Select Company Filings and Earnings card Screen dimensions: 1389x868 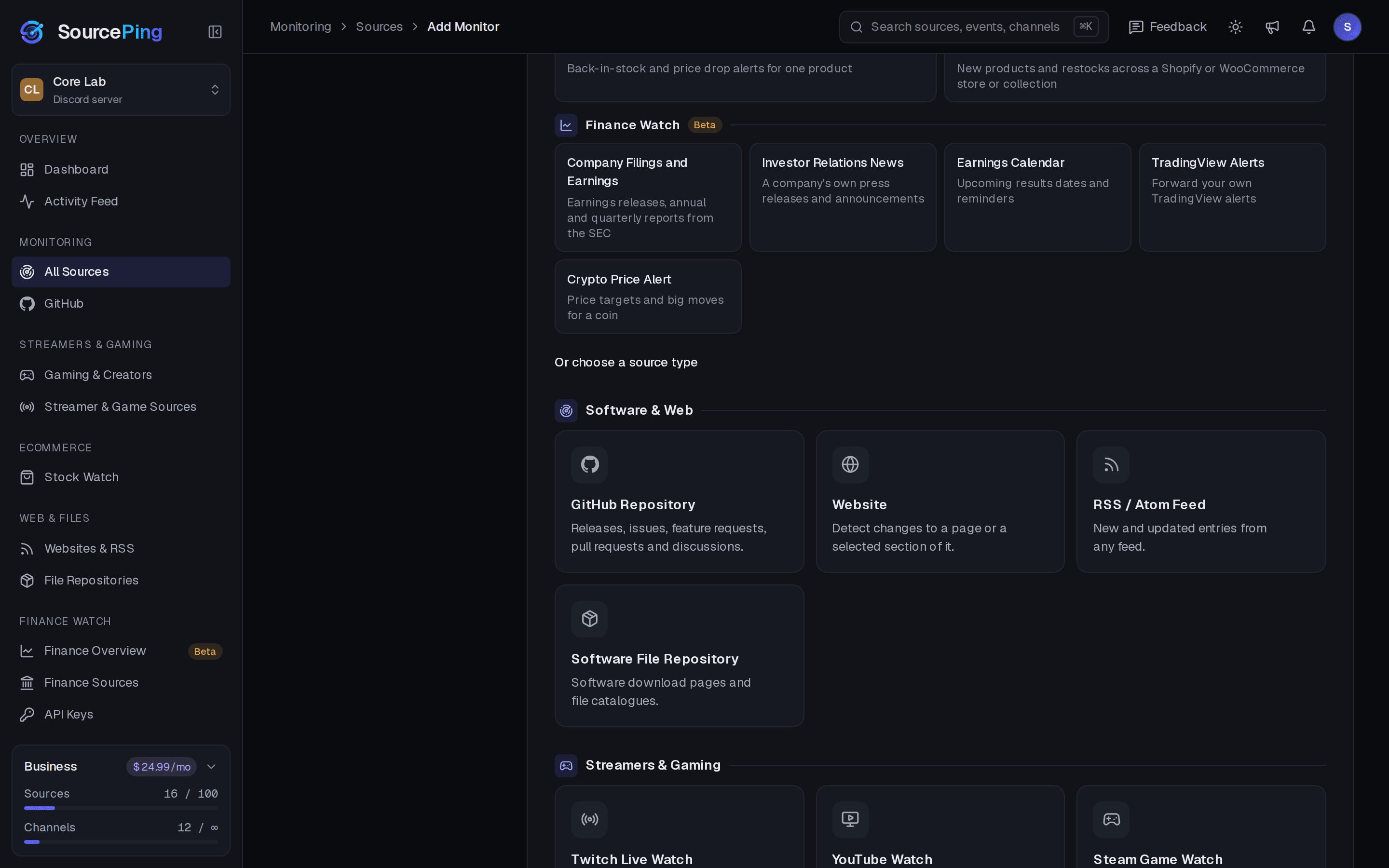tap(648, 198)
